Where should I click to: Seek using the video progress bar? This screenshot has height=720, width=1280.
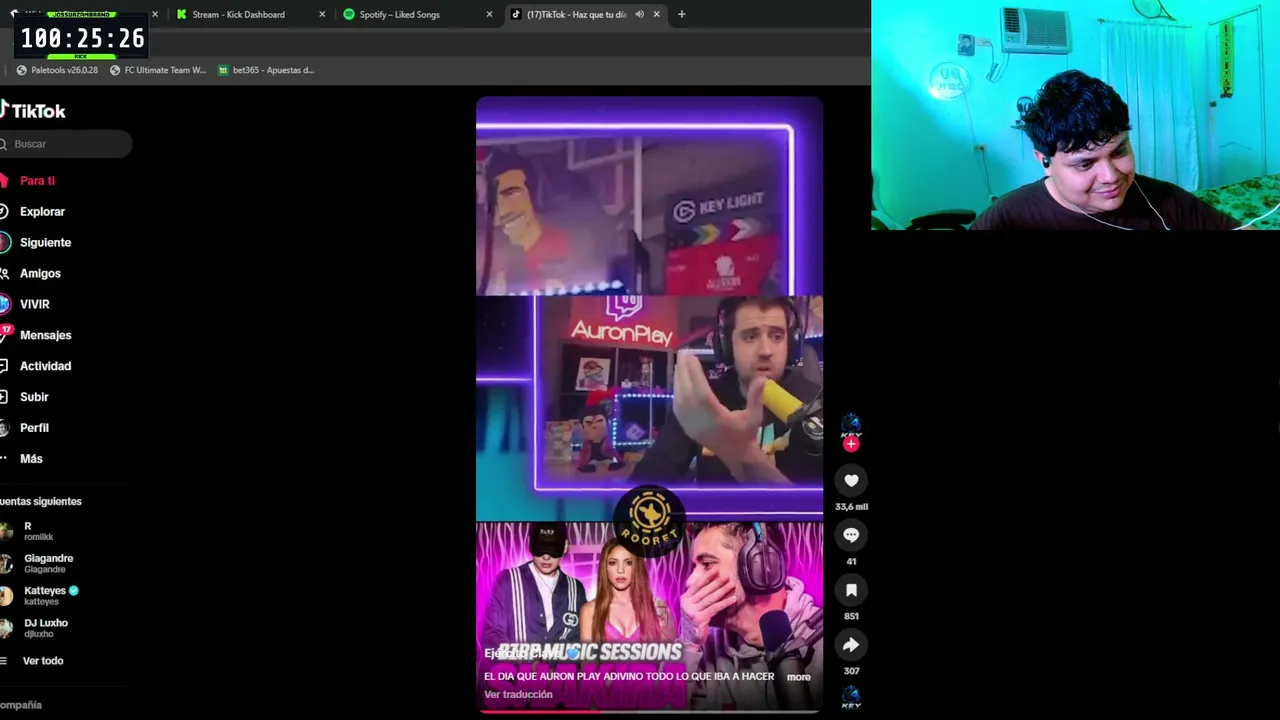[x=649, y=711]
